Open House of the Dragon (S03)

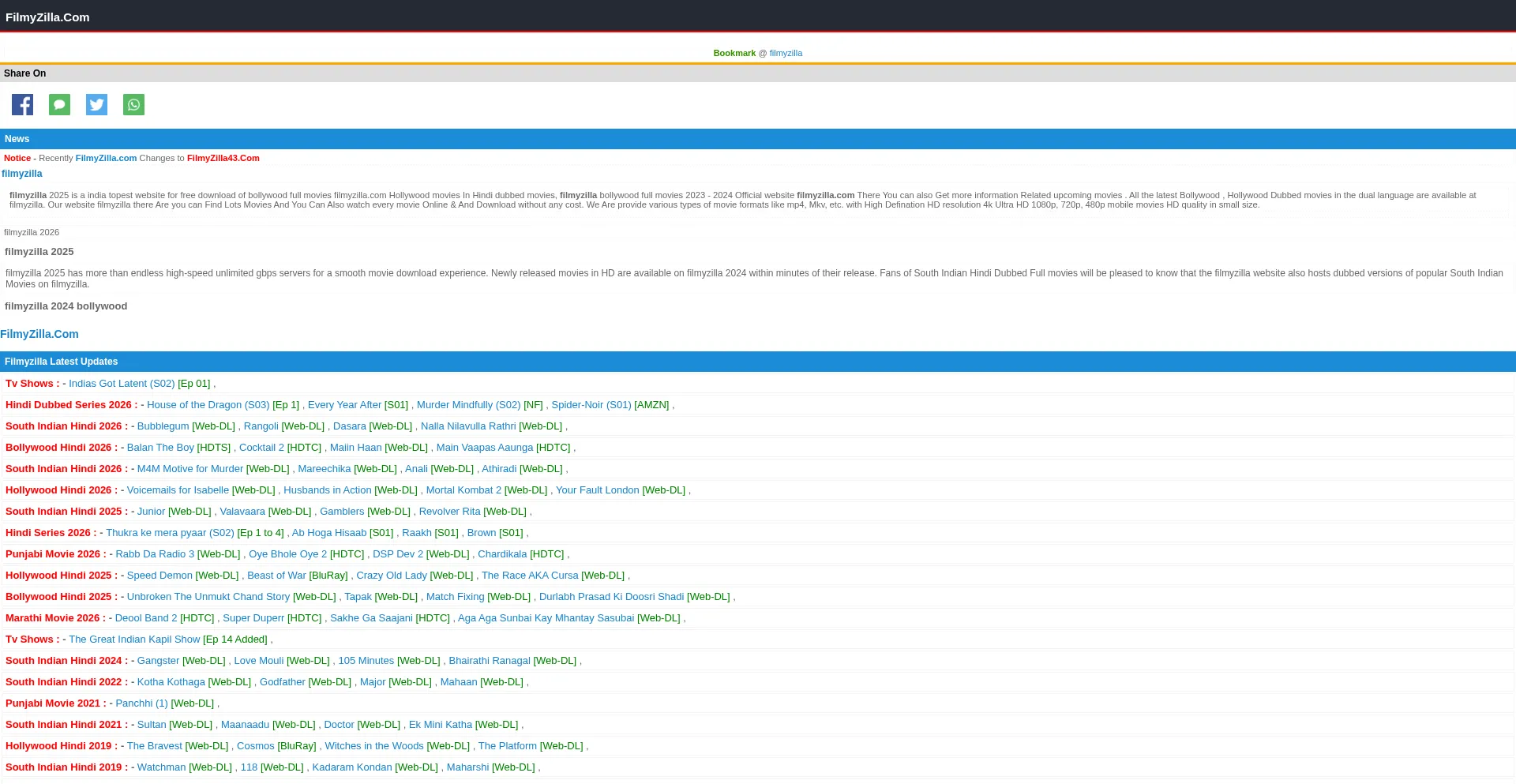(x=208, y=405)
